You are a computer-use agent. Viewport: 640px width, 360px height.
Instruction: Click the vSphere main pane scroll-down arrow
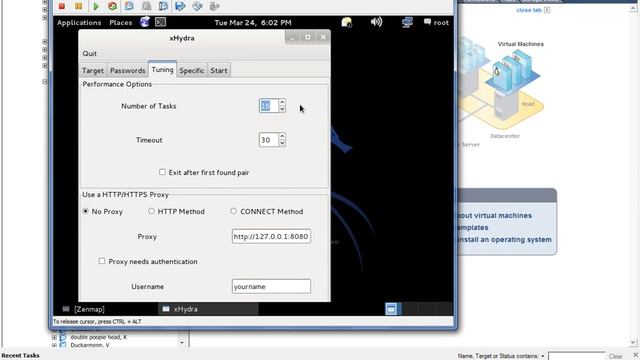point(633,342)
